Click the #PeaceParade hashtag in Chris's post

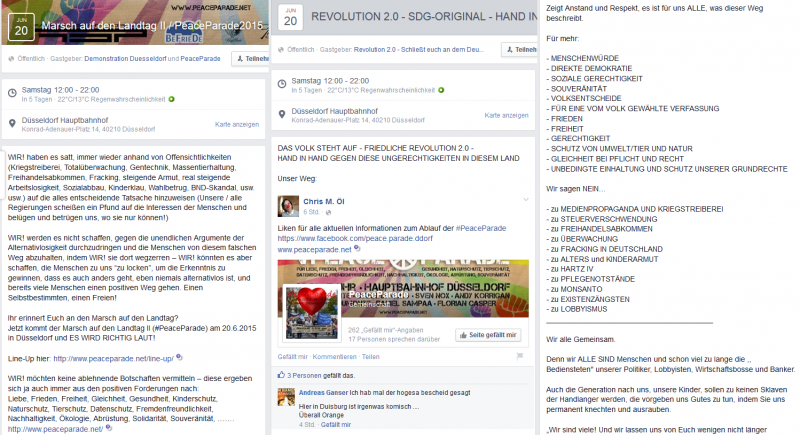coord(477,229)
